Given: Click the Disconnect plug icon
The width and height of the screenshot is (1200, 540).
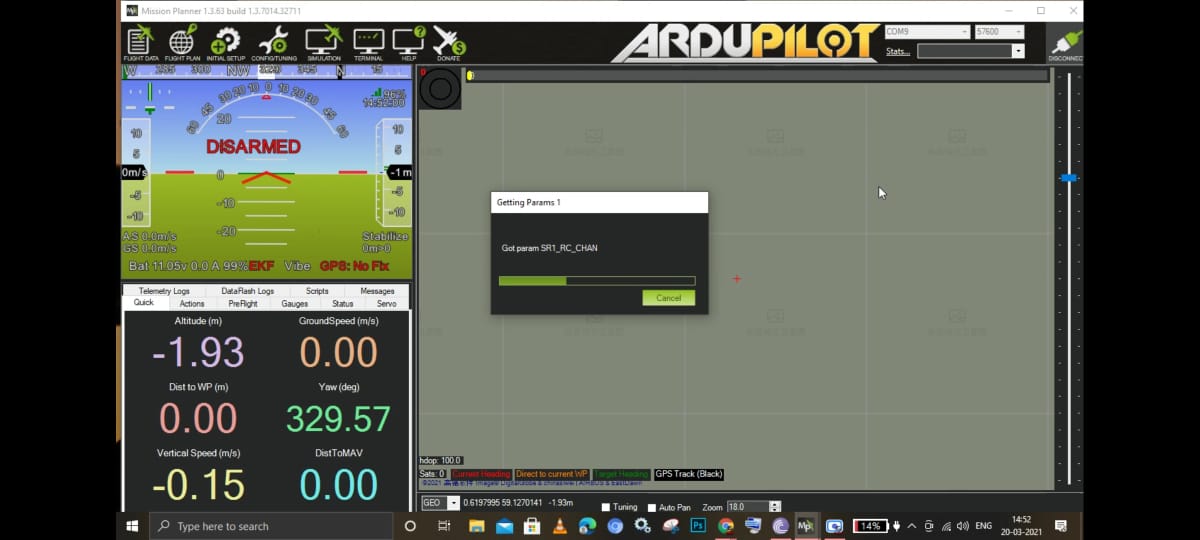Looking at the screenshot, I should pyautogui.click(x=1065, y=46).
